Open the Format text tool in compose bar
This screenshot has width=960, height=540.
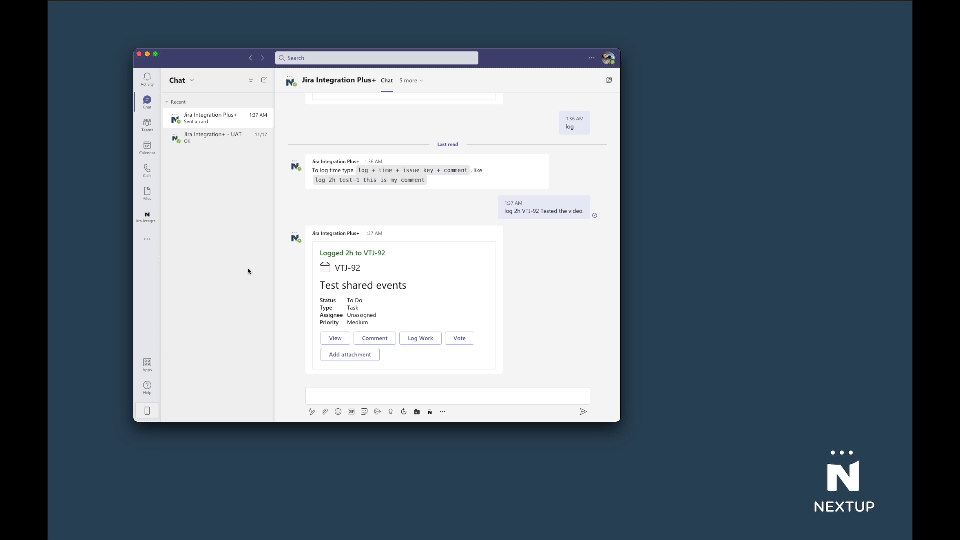312,411
